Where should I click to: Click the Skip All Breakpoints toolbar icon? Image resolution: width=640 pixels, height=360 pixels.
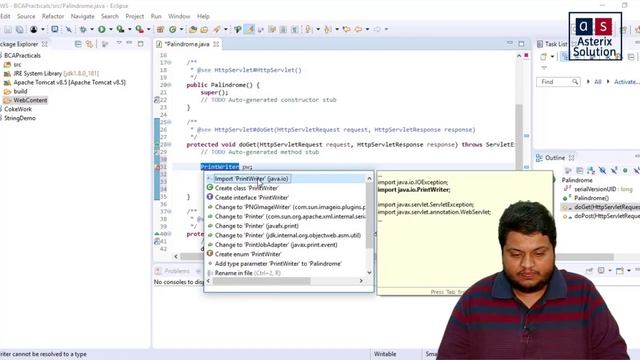(69, 29)
